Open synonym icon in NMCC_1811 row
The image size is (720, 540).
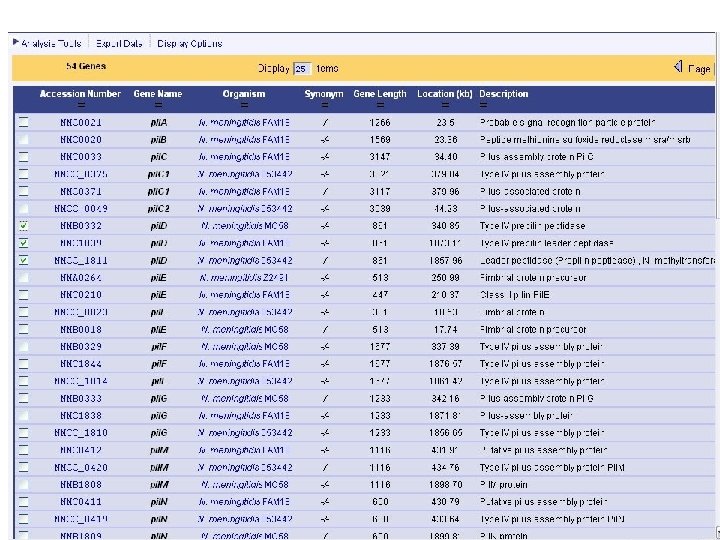325,260
